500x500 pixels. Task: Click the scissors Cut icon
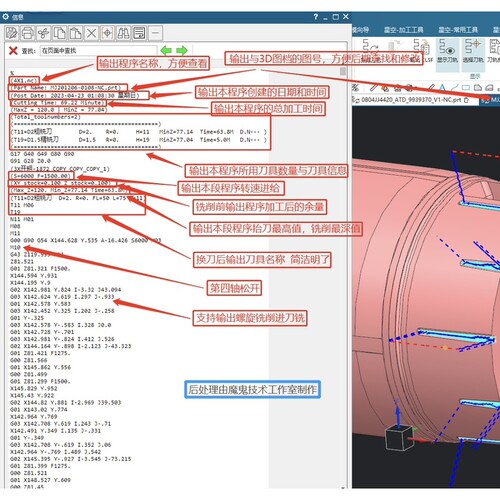[43, 33]
